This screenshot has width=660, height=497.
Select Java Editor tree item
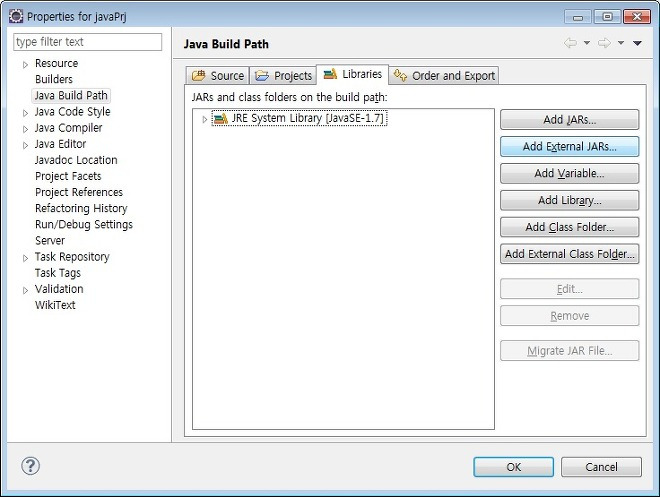tap(60, 144)
